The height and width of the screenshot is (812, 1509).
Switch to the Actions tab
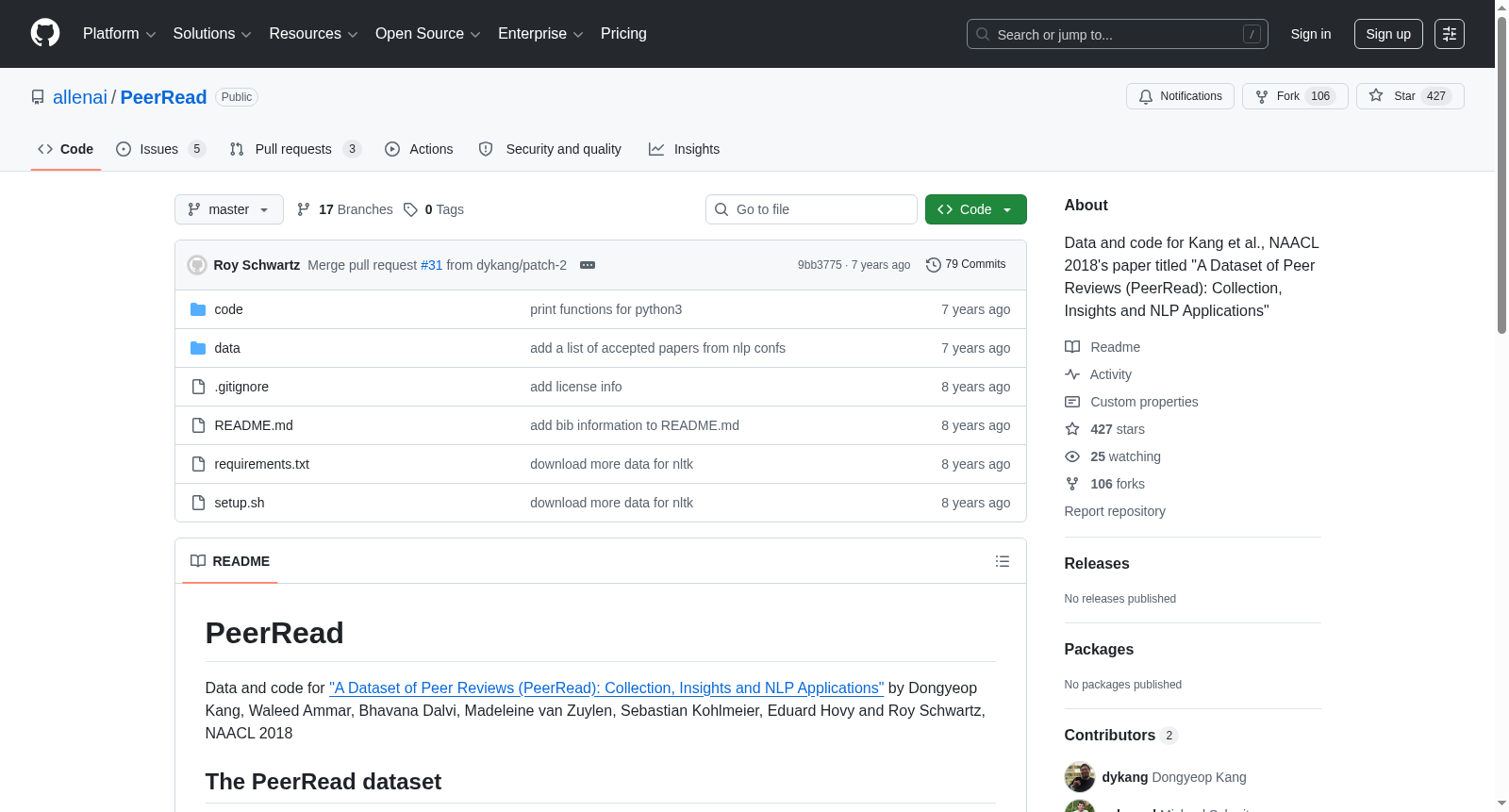coord(420,149)
